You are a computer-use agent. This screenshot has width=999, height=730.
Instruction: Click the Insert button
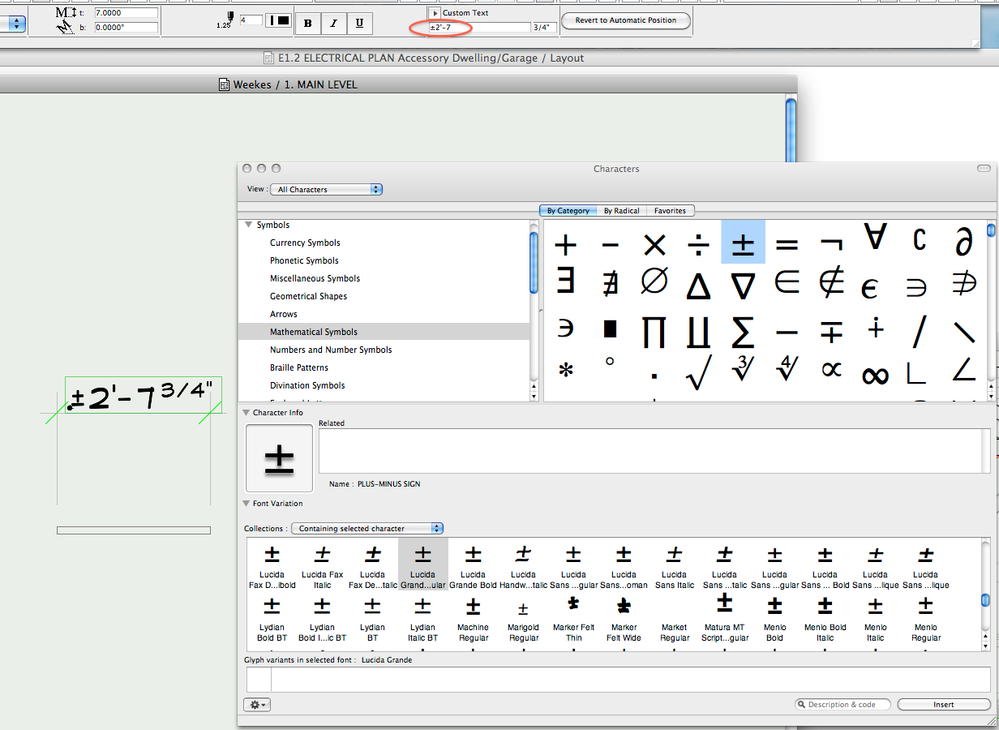(x=943, y=705)
